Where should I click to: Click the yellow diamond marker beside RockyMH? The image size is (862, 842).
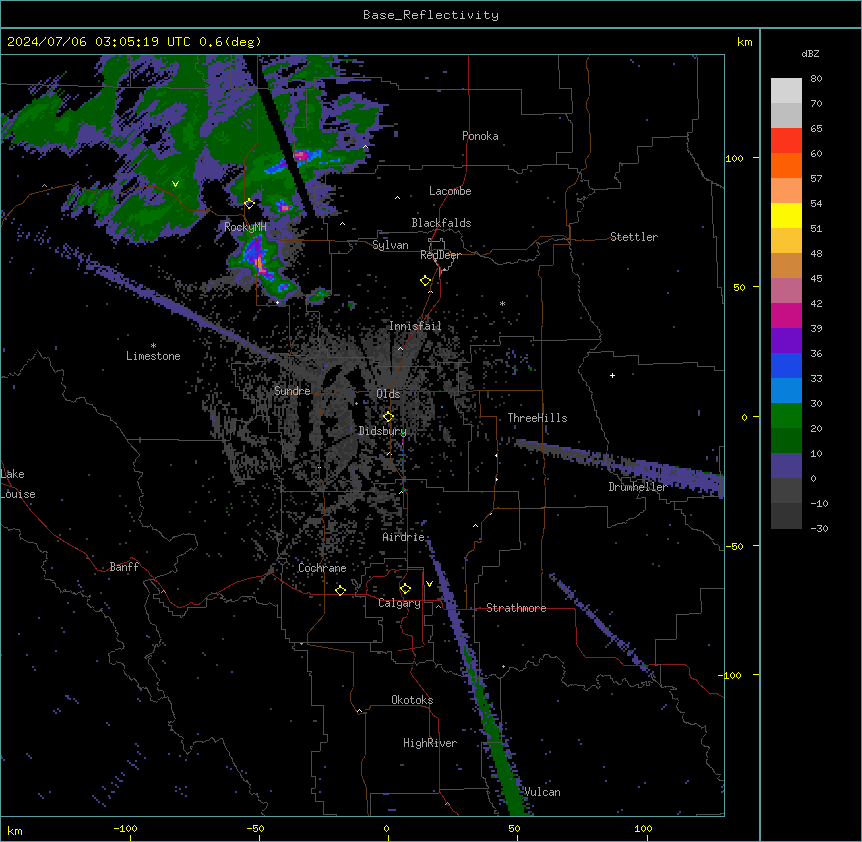[x=249, y=204]
